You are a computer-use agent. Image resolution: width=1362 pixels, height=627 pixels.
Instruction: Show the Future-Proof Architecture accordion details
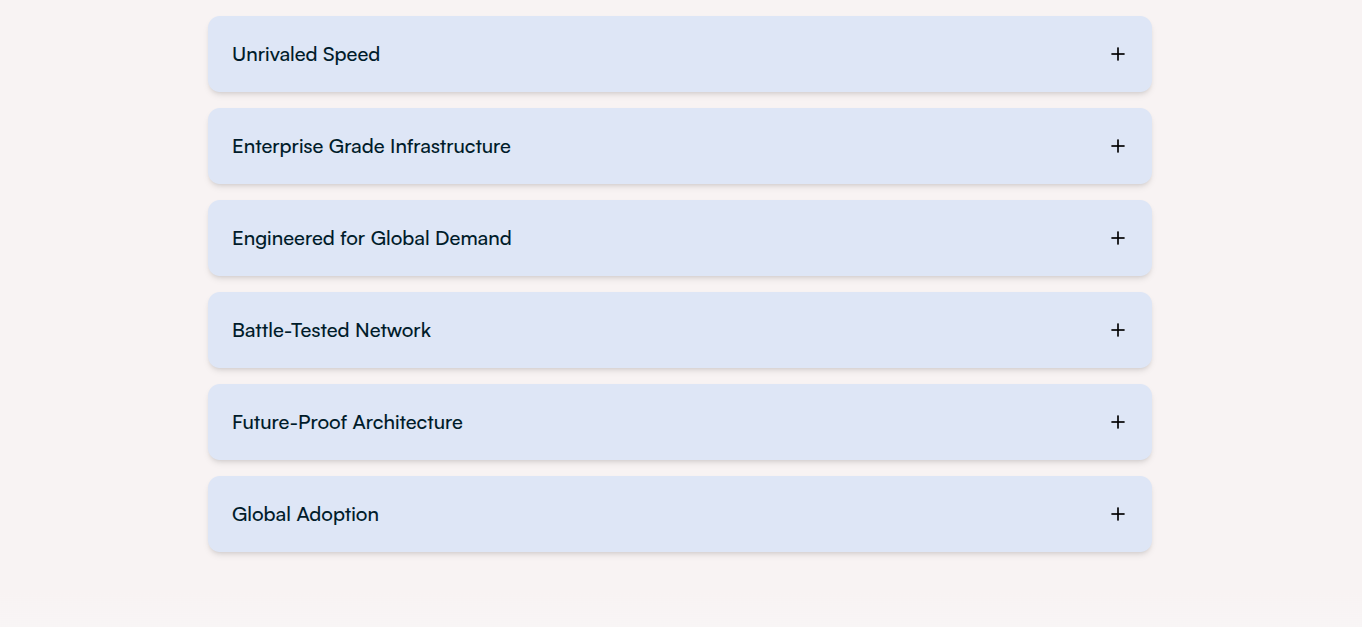[x=680, y=422]
